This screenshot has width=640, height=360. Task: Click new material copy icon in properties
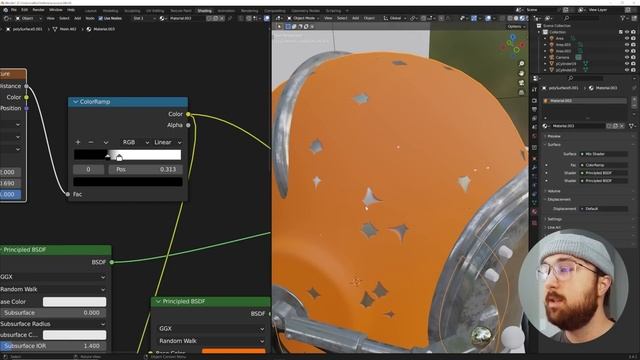tap(615, 126)
